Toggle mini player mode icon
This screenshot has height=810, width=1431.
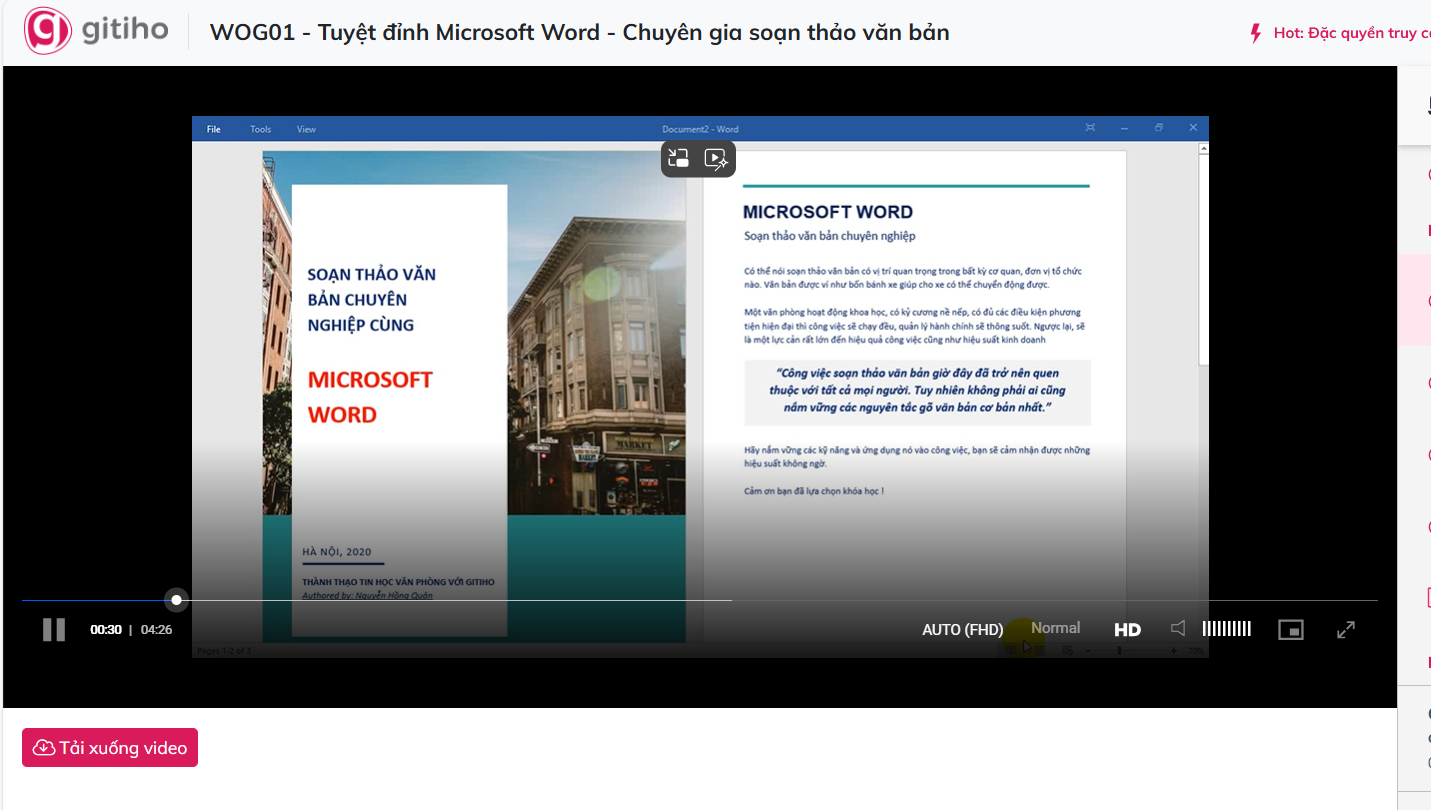1291,629
